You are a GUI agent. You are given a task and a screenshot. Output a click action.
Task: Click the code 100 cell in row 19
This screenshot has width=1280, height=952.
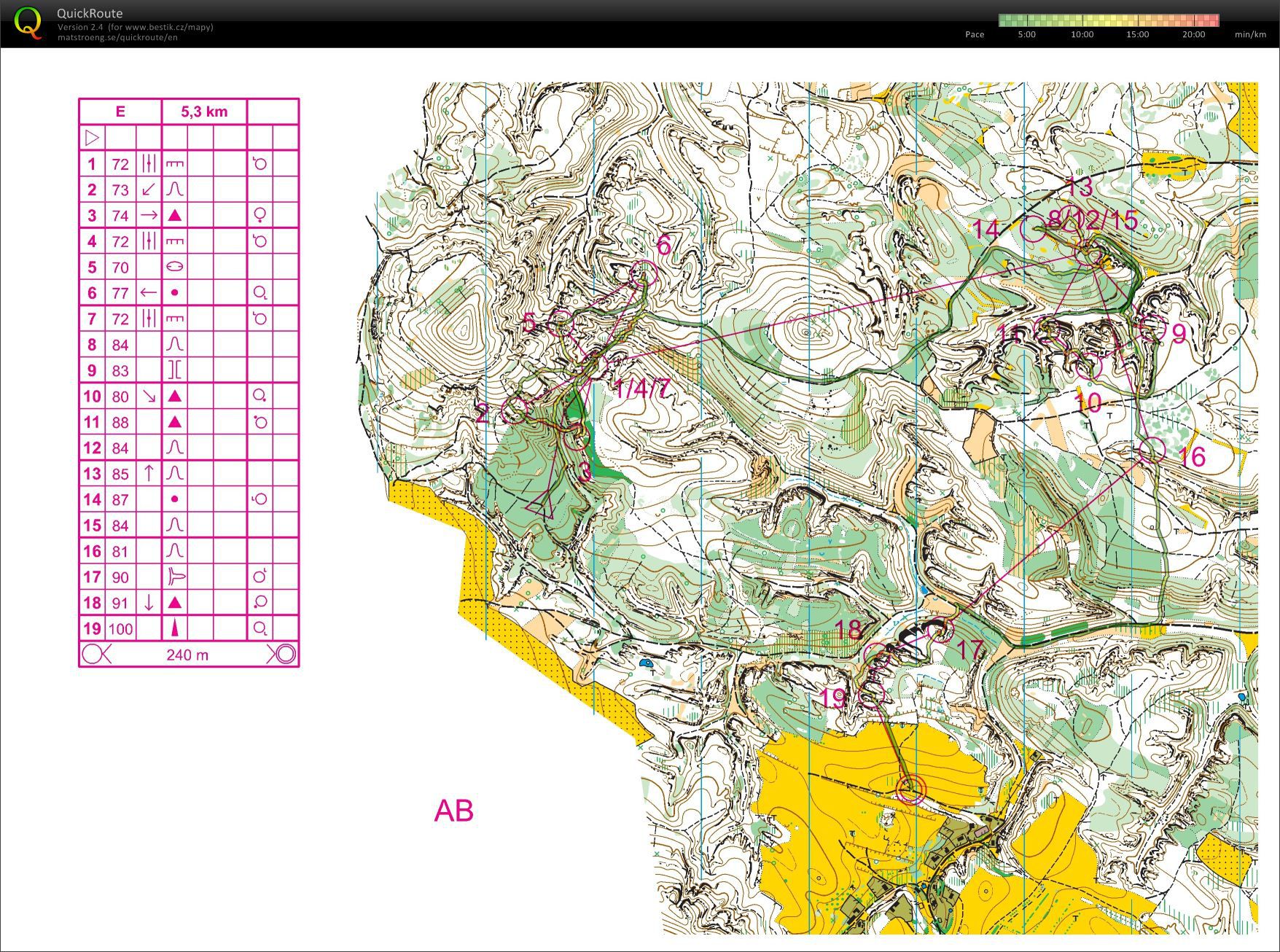(x=121, y=628)
